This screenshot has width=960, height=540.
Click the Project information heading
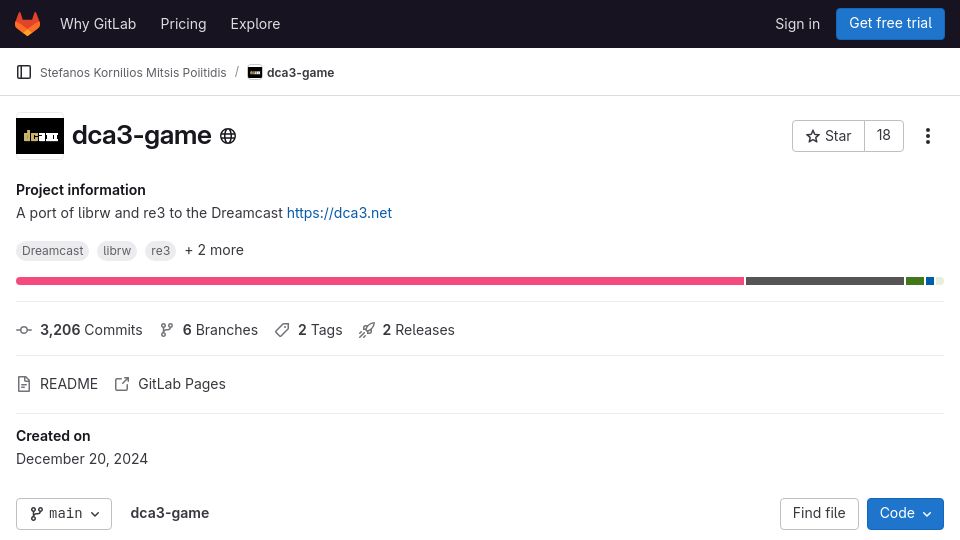point(81,190)
